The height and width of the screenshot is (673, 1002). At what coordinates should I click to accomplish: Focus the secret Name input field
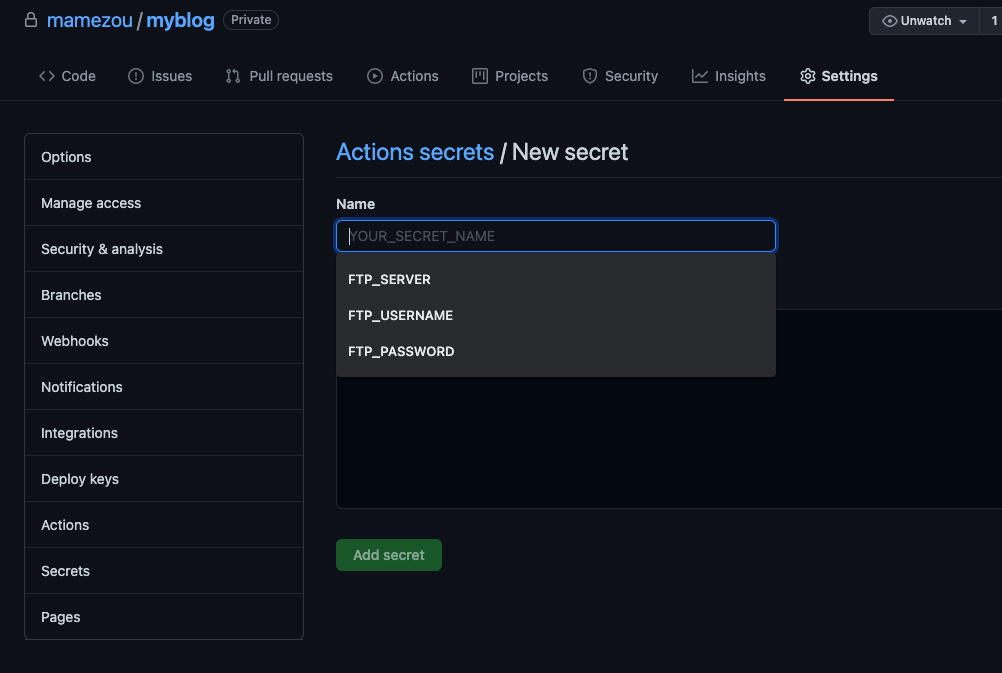(x=556, y=236)
